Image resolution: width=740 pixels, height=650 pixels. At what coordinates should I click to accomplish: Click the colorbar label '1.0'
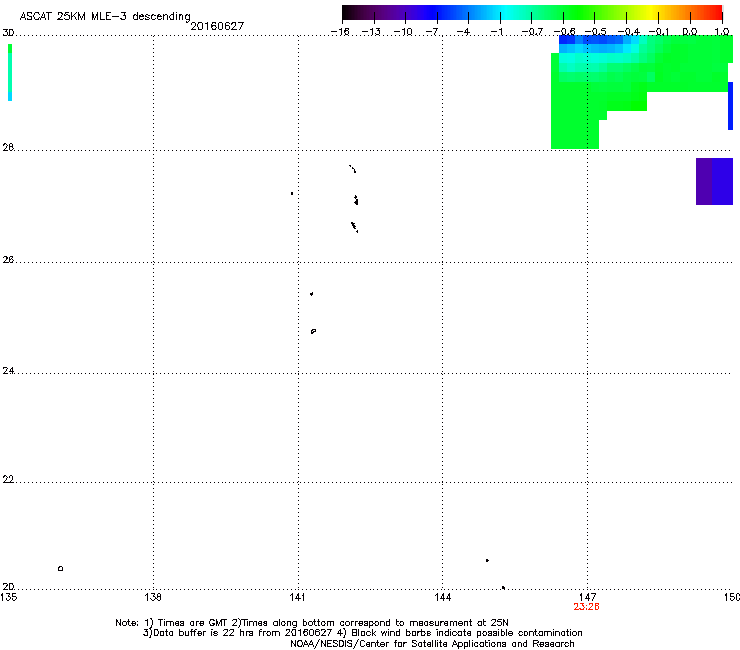(x=722, y=32)
